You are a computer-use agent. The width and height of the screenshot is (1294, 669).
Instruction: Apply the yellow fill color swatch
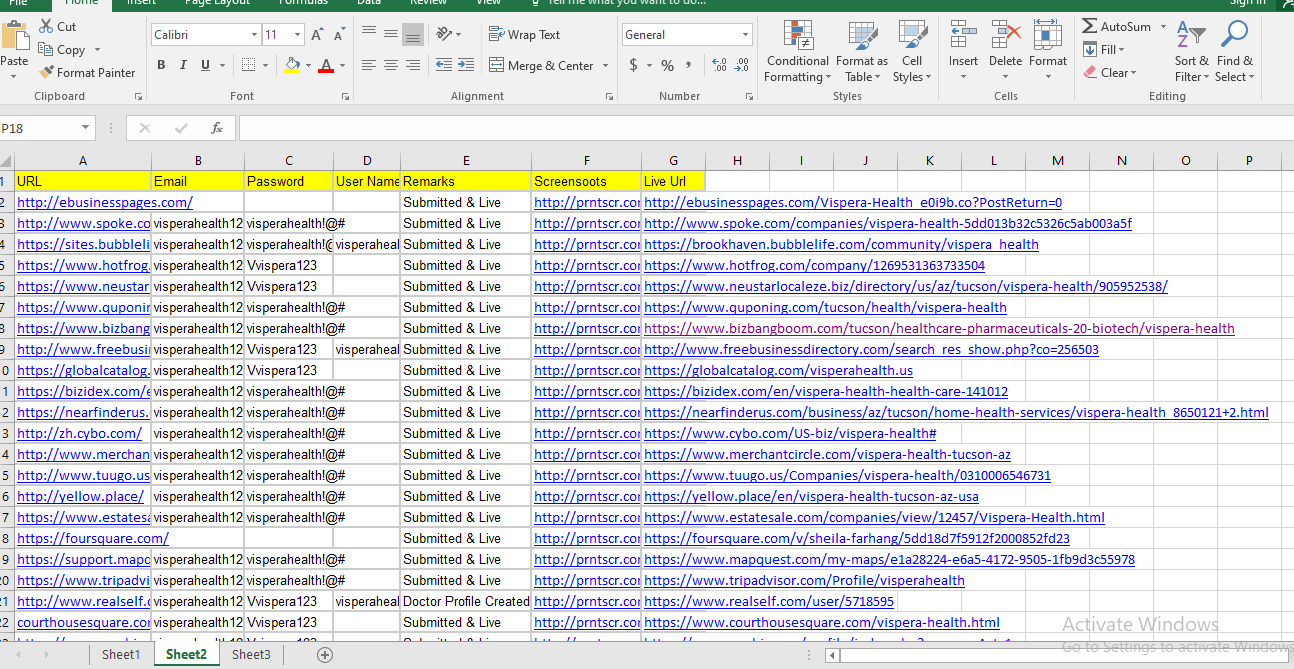point(292,65)
